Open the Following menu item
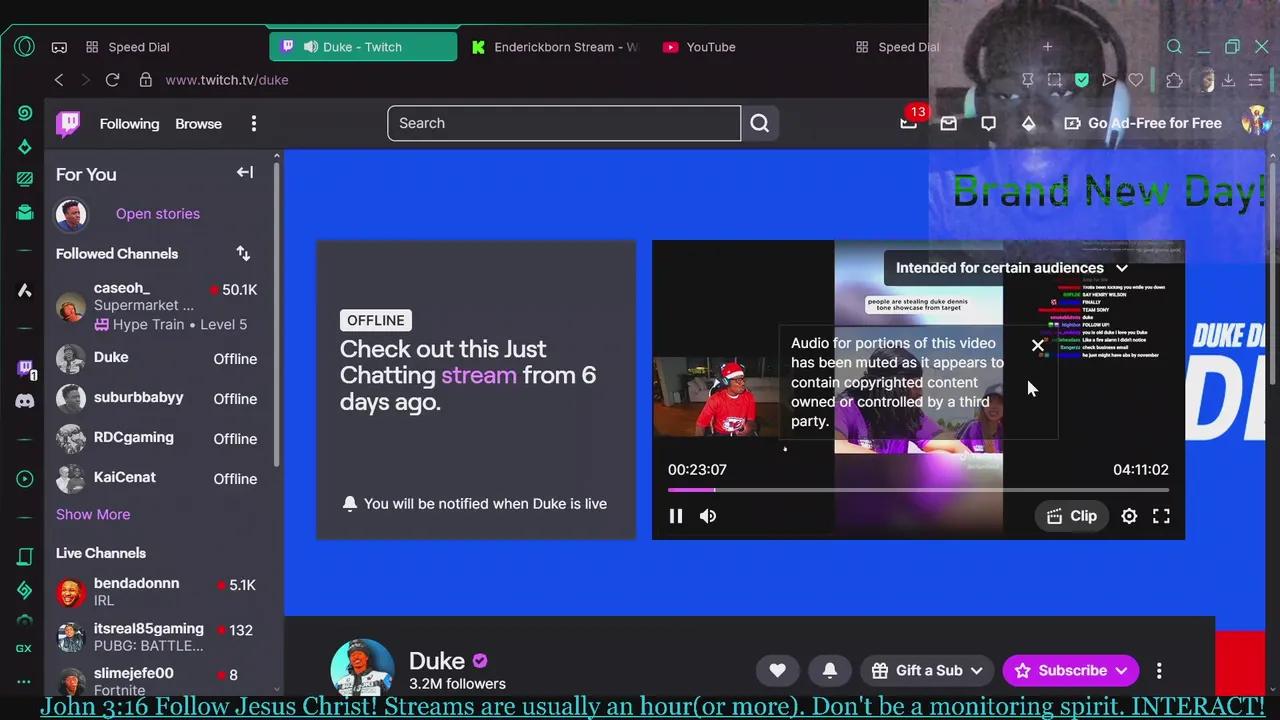 pyautogui.click(x=129, y=124)
